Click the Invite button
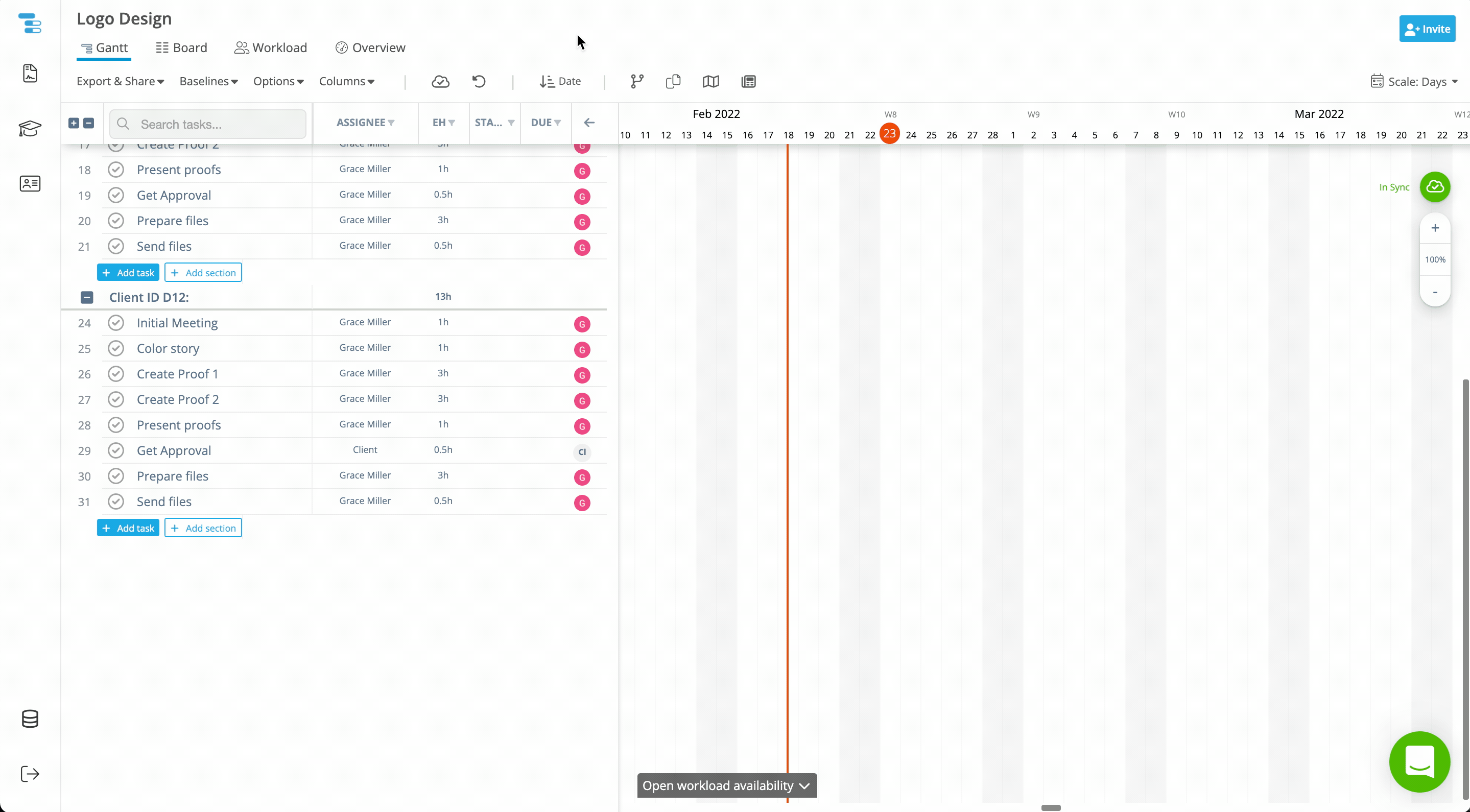 [1427, 28]
